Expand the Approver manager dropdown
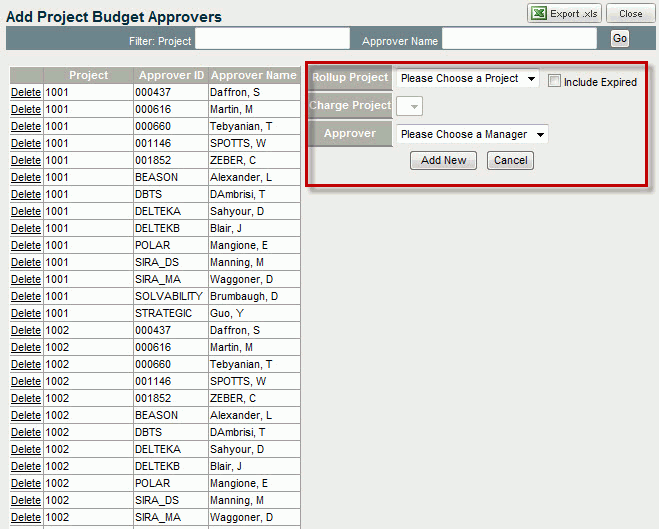This screenshot has height=529, width=659. coord(472,134)
